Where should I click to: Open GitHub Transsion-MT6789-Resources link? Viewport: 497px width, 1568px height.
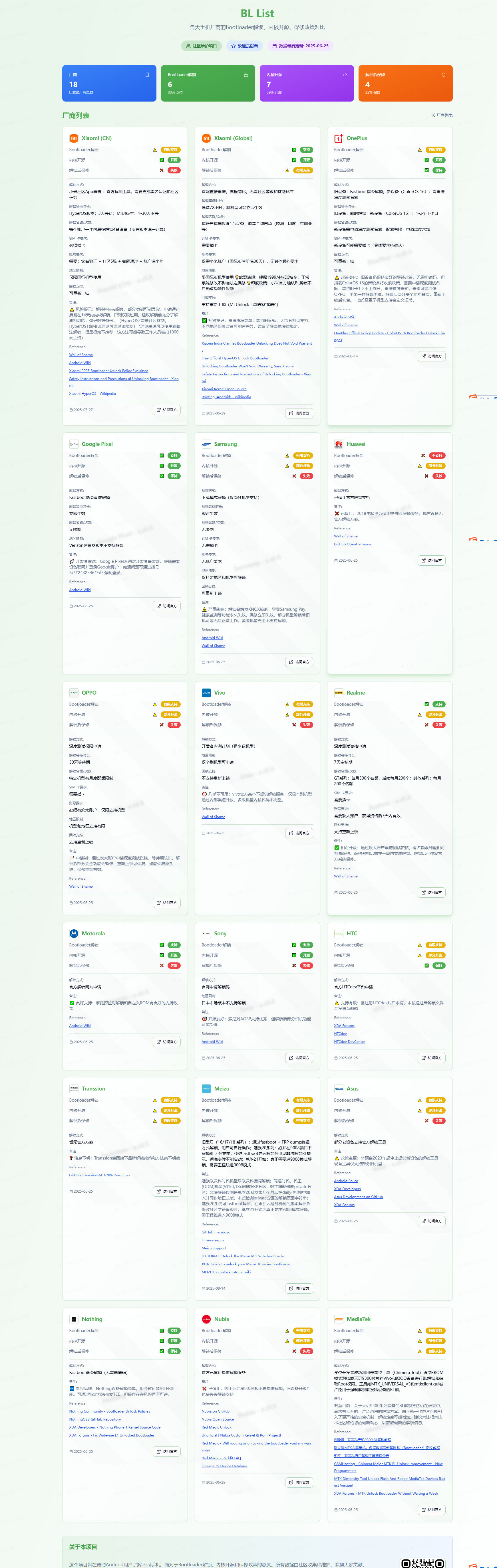pyautogui.click(x=99, y=1176)
